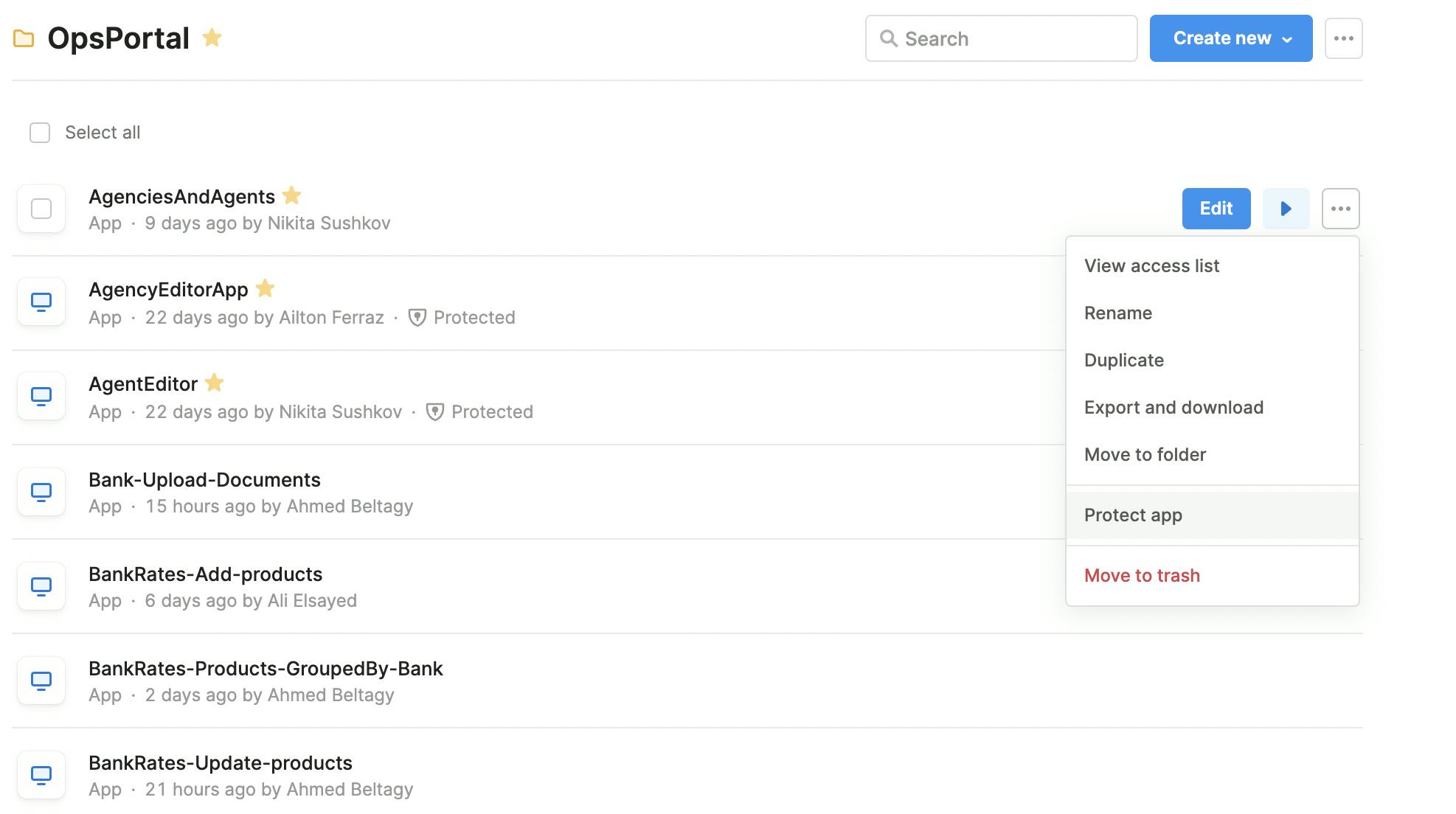Toggle favorite star on AgencyEditorApp
1456x814 pixels.
pos(265,288)
